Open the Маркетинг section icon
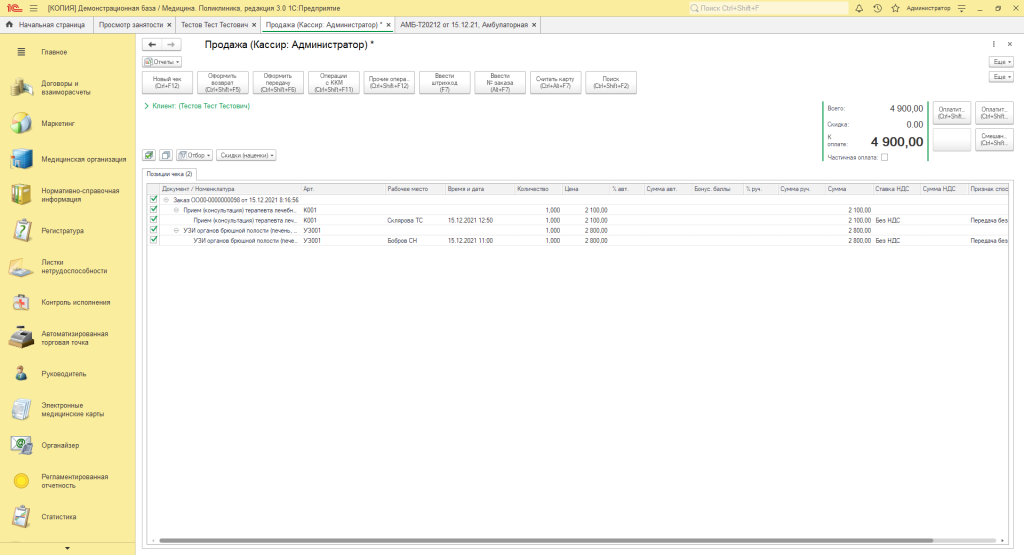Image resolution: width=1024 pixels, height=555 pixels. [x=21, y=123]
